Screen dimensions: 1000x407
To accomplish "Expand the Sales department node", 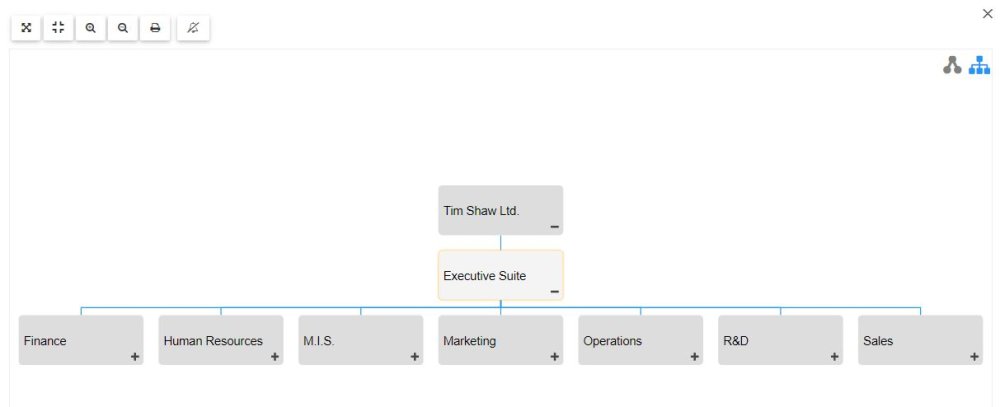I will 975,357.
